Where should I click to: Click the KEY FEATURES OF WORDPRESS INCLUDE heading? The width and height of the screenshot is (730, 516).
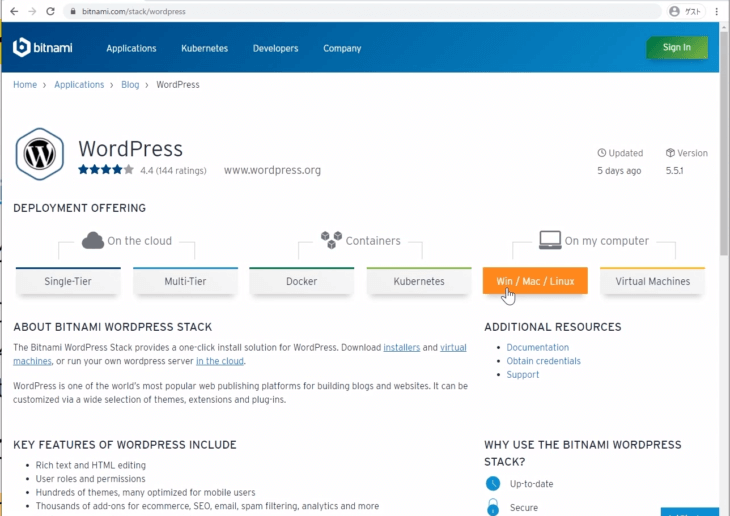(125, 445)
